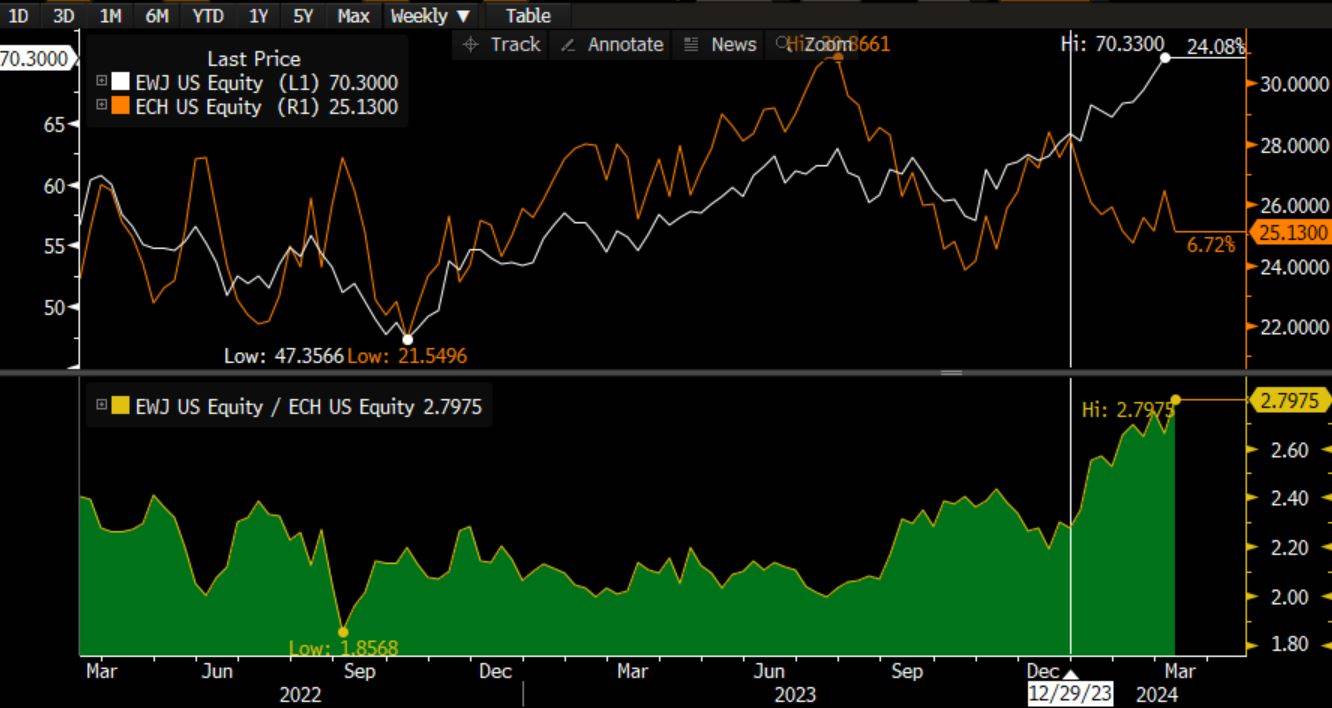Click the orange '6.72%' change label
This screenshot has width=1332, height=708.
coord(1211,246)
